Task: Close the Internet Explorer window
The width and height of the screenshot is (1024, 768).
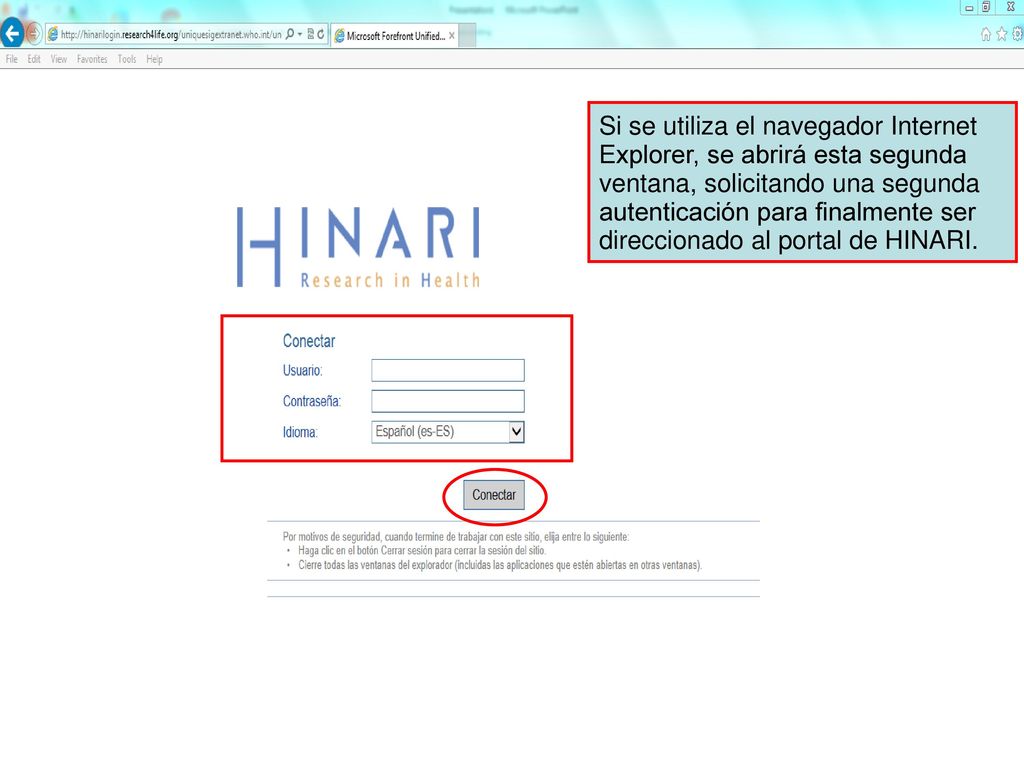Action: pyautogui.click(x=1010, y=7)
